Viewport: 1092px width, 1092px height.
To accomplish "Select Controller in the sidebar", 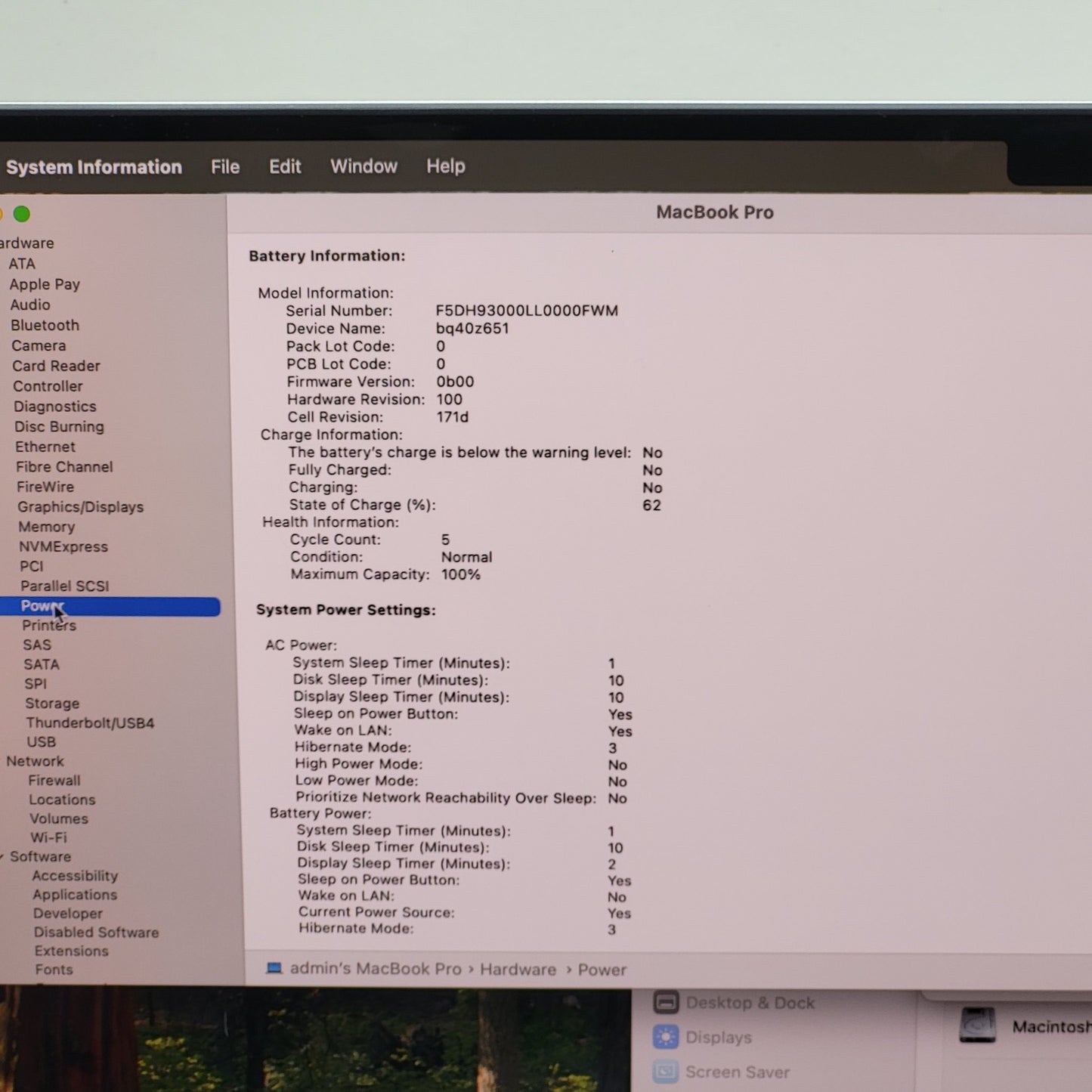I will point(48,386).
